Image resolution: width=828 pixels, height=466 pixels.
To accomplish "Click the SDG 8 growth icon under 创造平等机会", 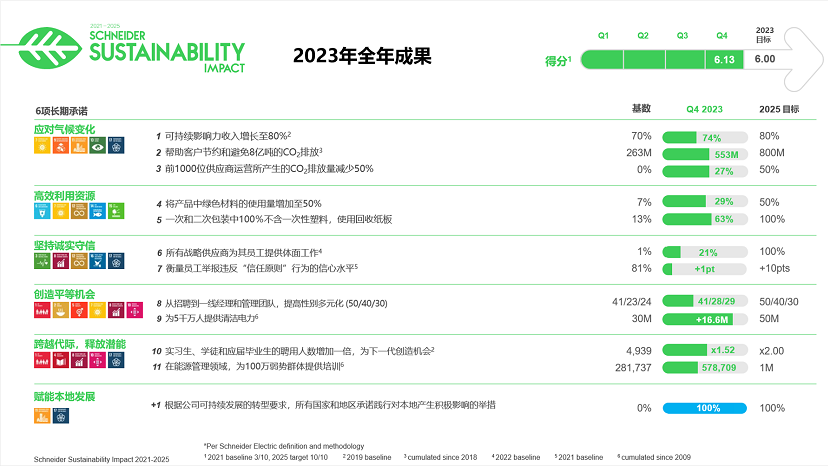I will 116,310.
